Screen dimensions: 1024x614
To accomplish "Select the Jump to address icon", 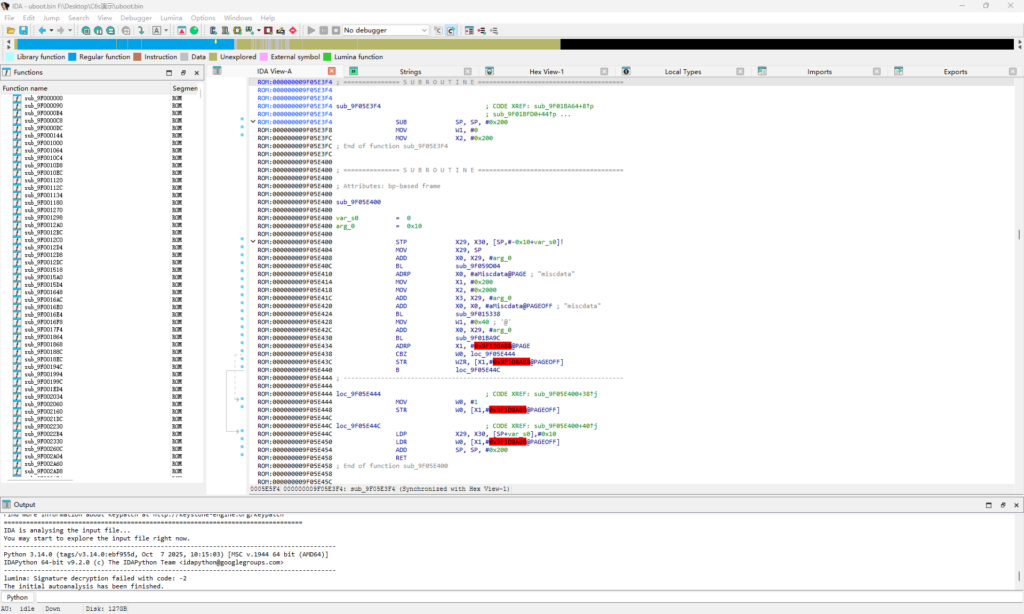I will pos(142,30).
